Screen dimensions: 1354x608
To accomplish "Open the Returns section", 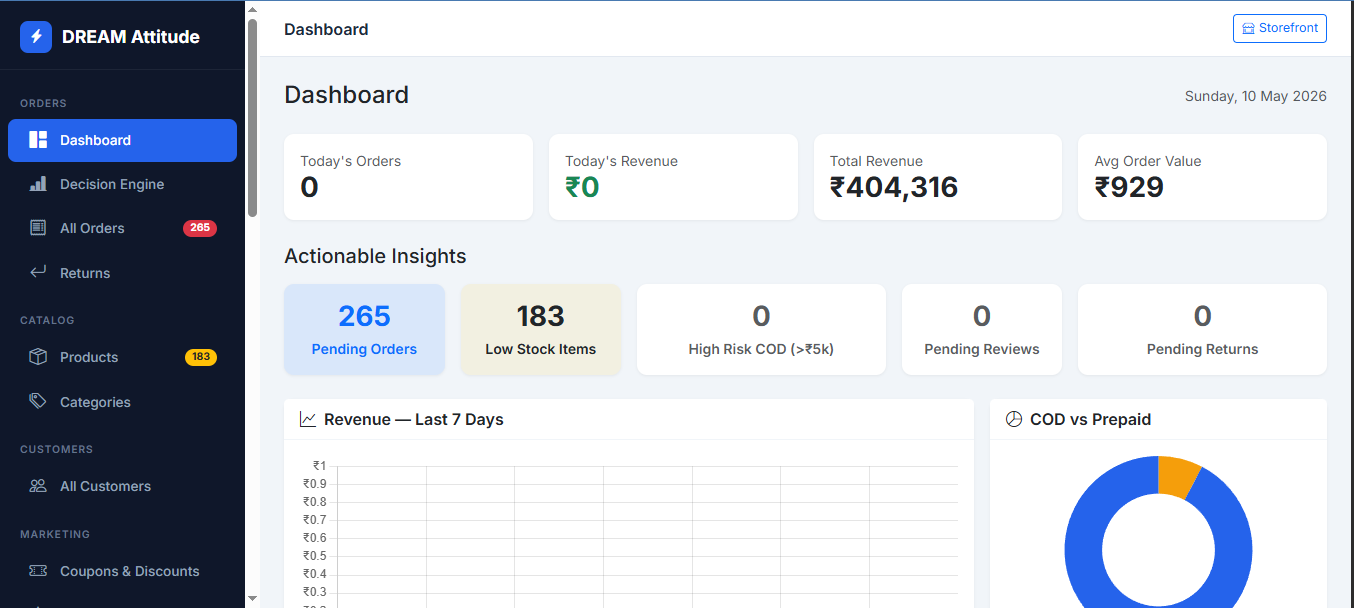I will pos(122,273).
